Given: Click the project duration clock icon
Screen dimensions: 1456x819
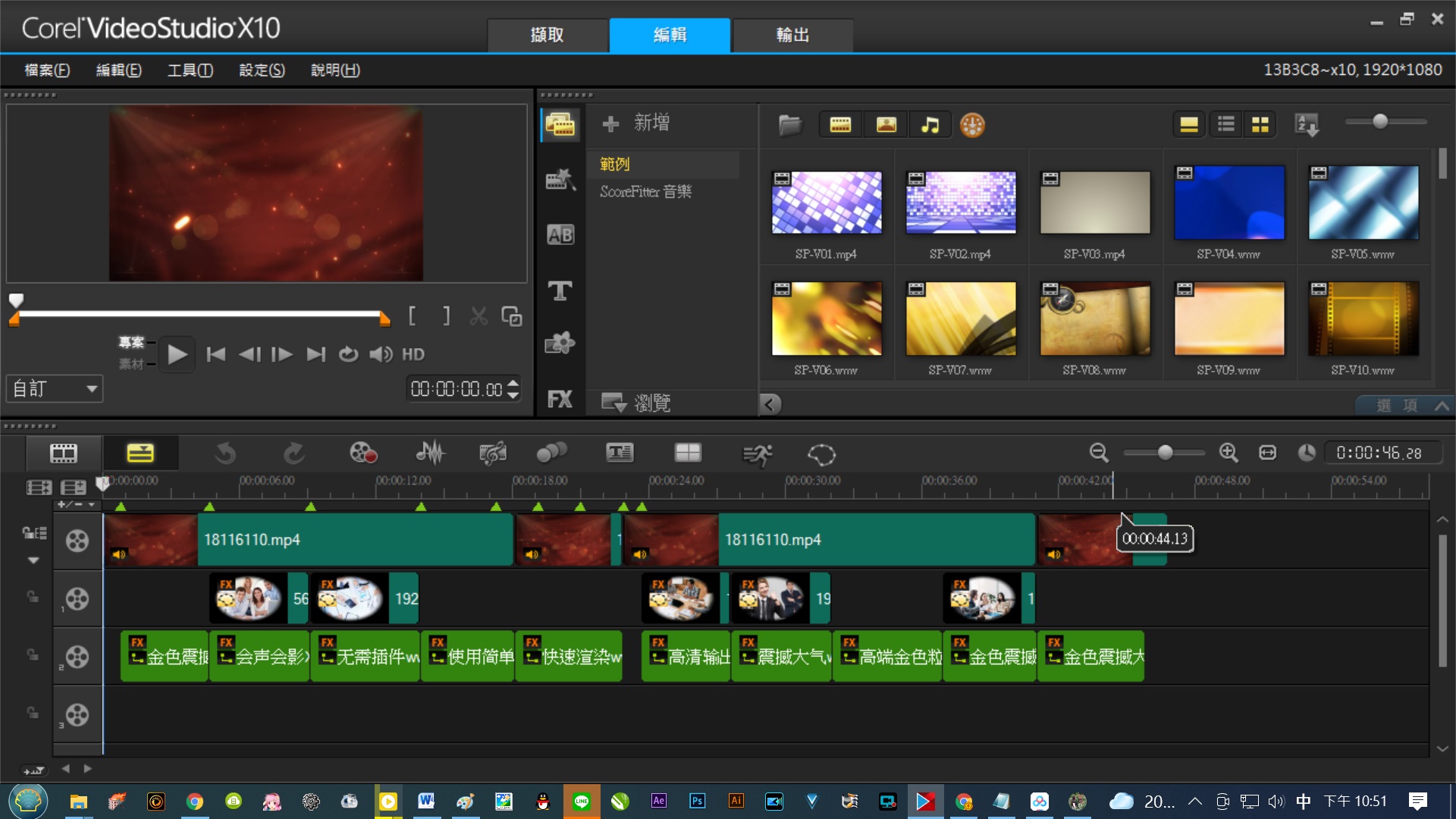Looking at the screenshot, I should point(1307,453).
